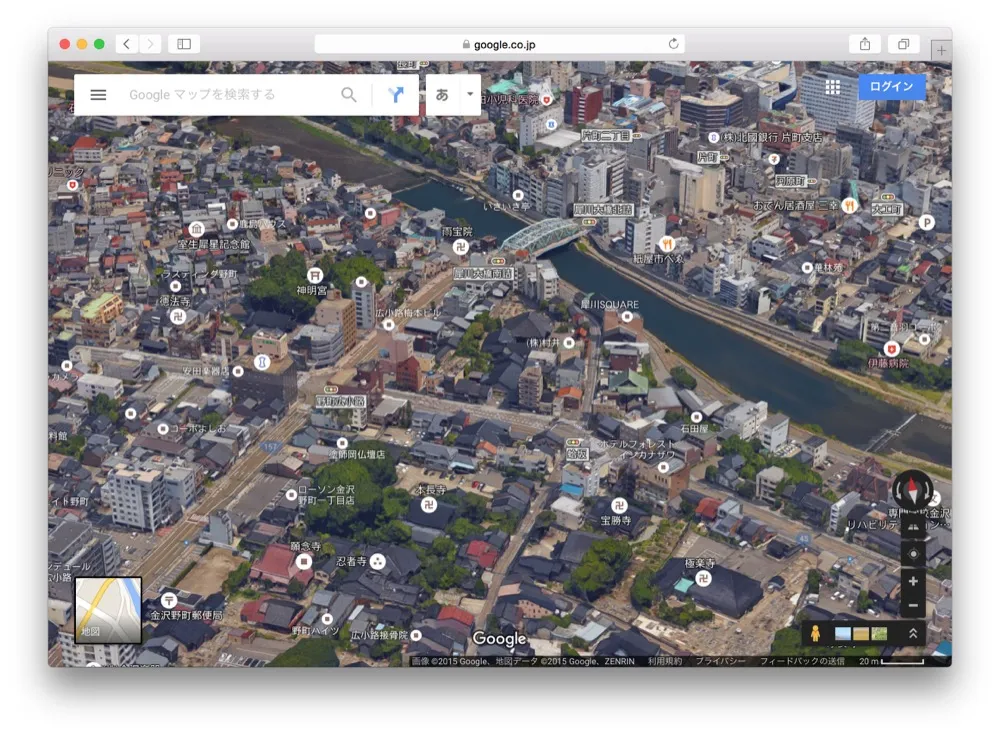Image resolution: width=1000 pixels, height=736 pixels.
Task: Zoom in with the plus button
Action: pos(912,581)
